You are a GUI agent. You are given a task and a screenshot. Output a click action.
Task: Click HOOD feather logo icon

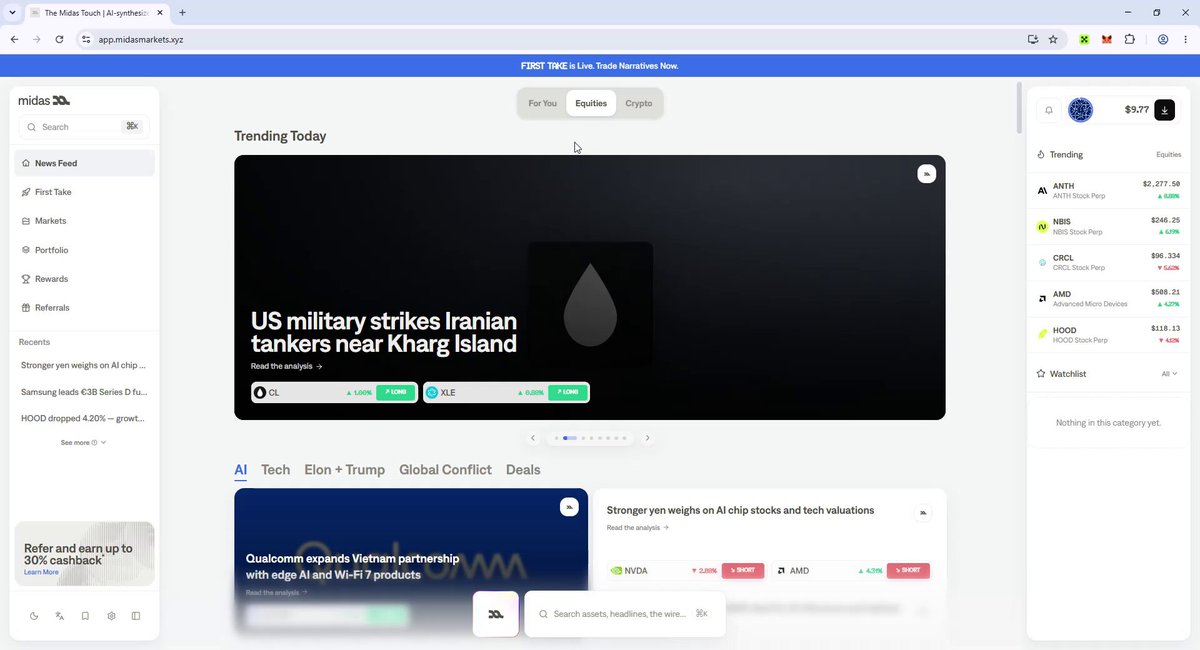1042,334
